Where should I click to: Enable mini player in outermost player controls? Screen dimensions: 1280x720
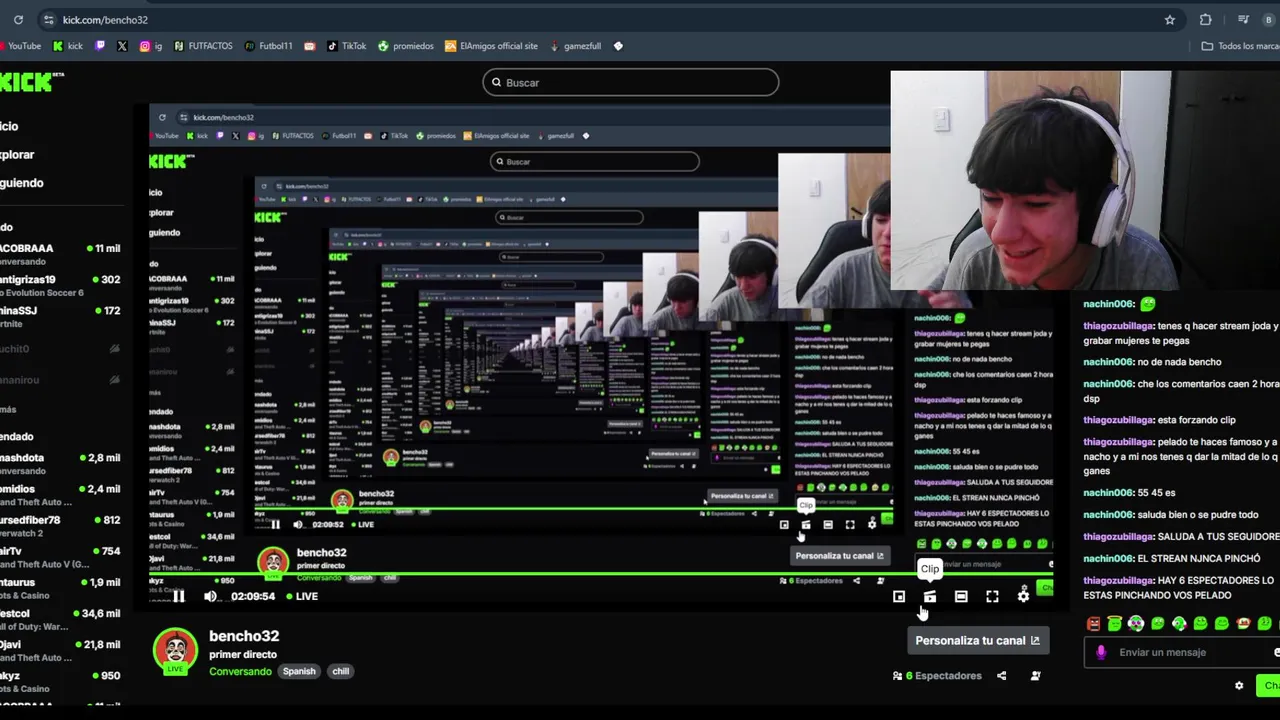pos(899,597)
